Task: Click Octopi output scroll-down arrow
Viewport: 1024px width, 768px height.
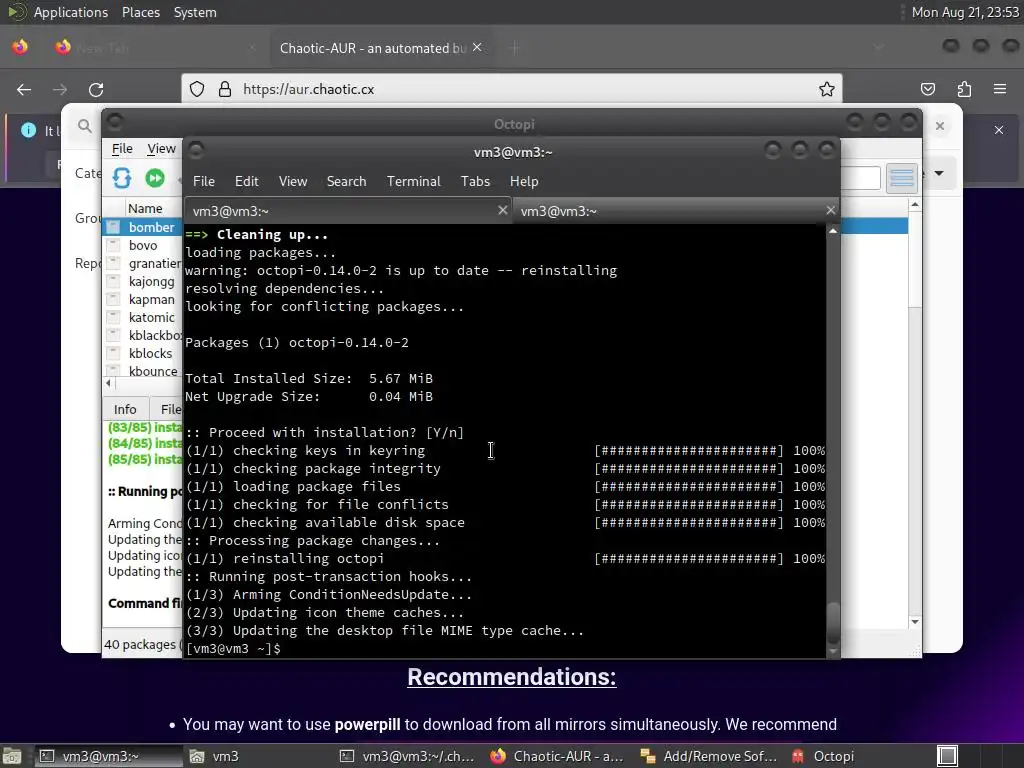Action: (x=915, y=622)
